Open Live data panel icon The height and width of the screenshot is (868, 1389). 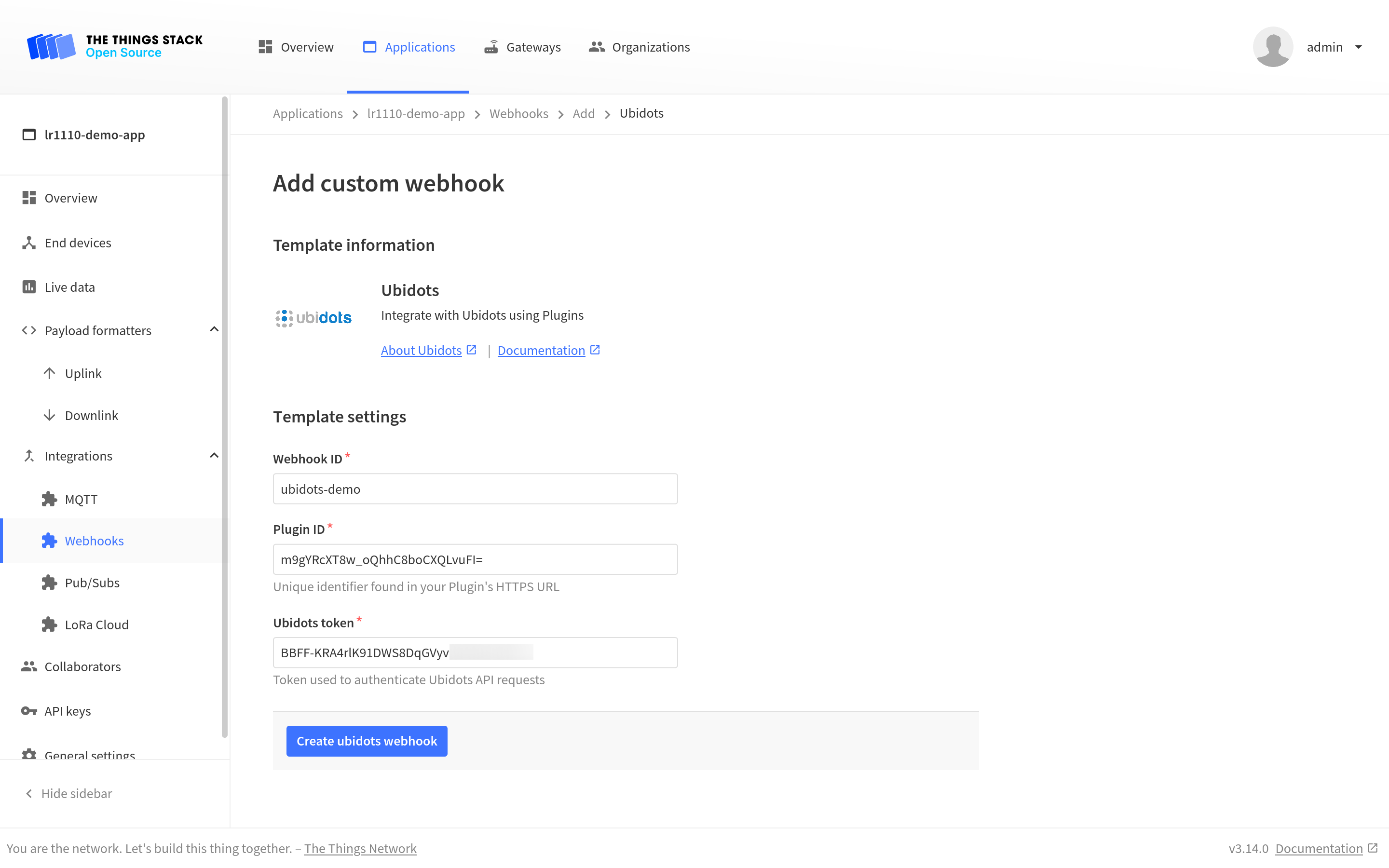[x=29, y=286]
